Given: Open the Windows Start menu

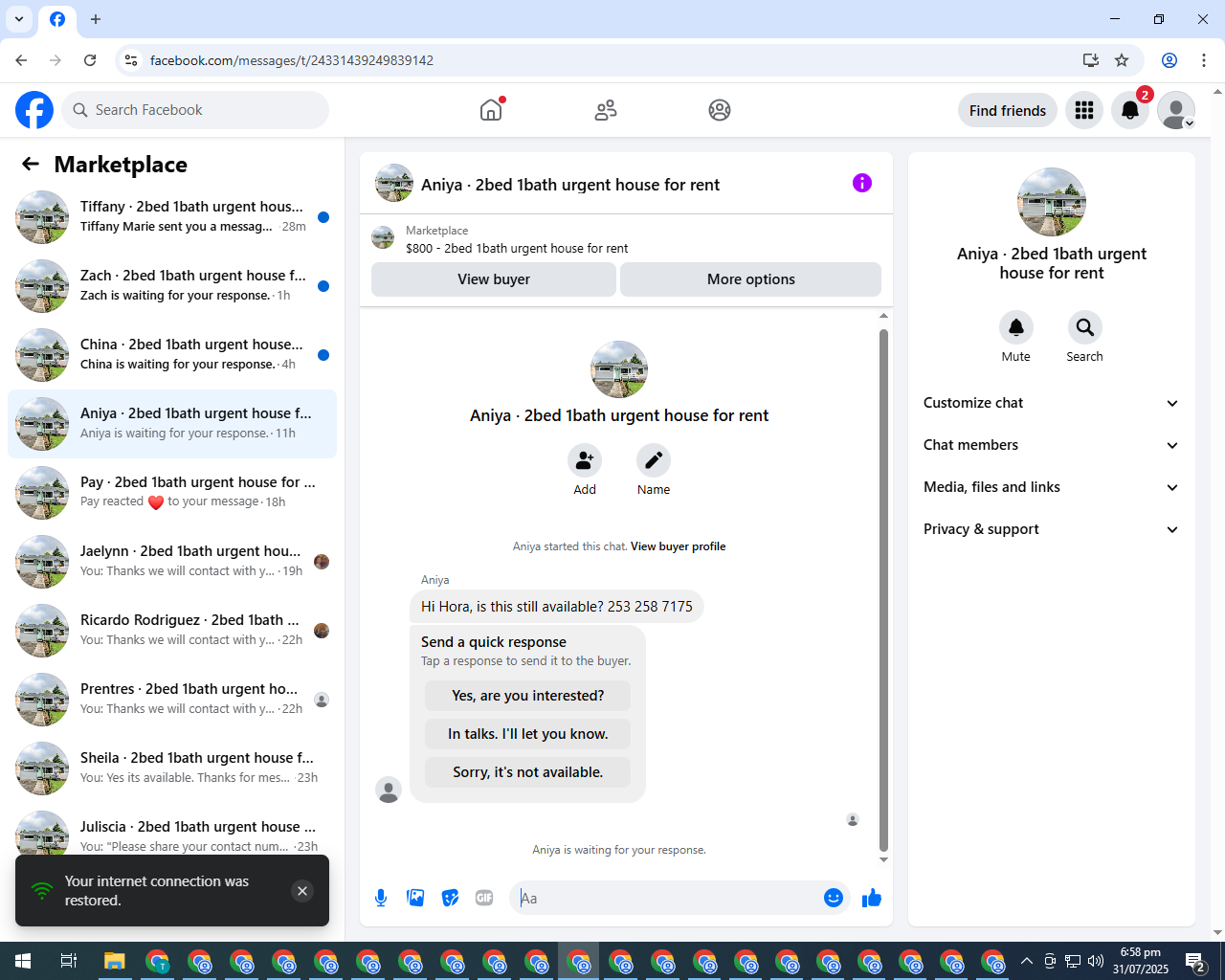Looking at the screenshot, I should click(23, 961).
